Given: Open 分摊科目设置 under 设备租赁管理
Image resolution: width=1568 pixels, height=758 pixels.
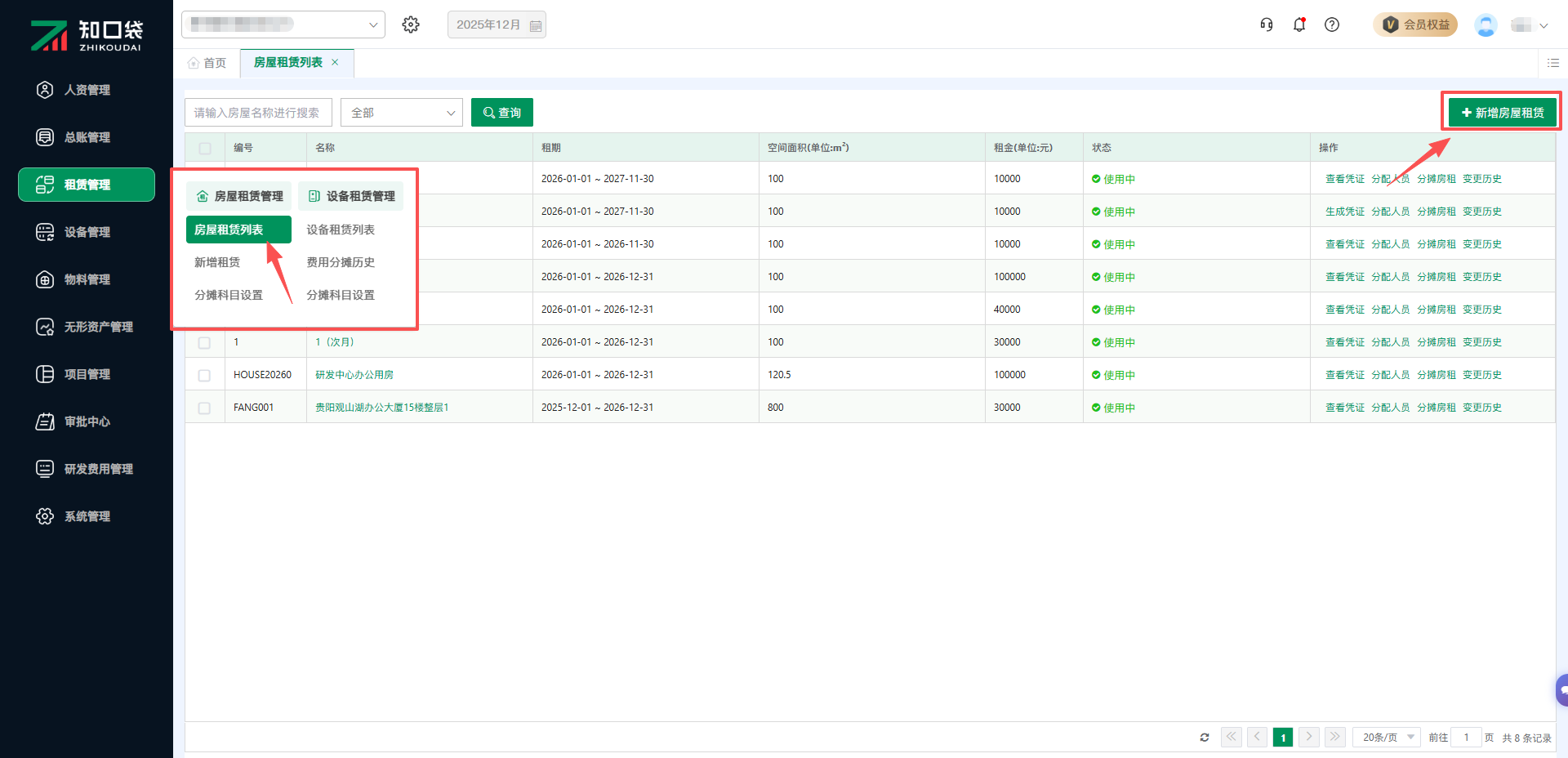Looking at the screenshot, I should (341, 295).
